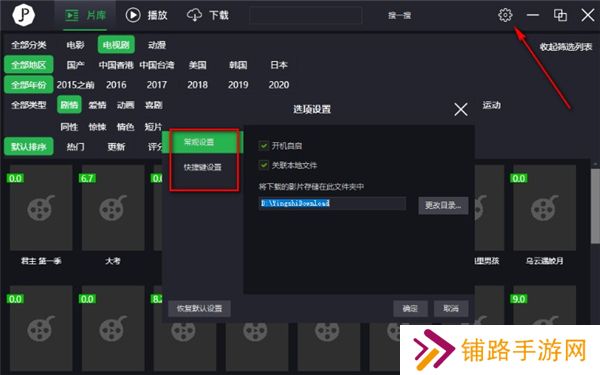Select the 片库 library tab
The height and width of the screenshot is (375, 600).
[x=85, y=15]
